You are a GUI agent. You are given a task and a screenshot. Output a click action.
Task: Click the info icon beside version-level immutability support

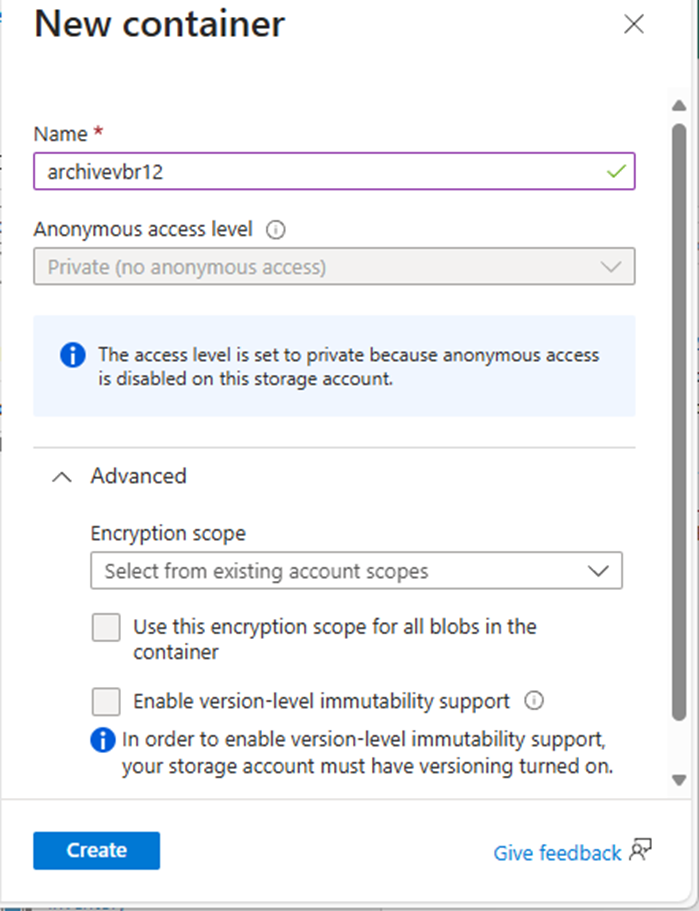click(x=534, y=701)
